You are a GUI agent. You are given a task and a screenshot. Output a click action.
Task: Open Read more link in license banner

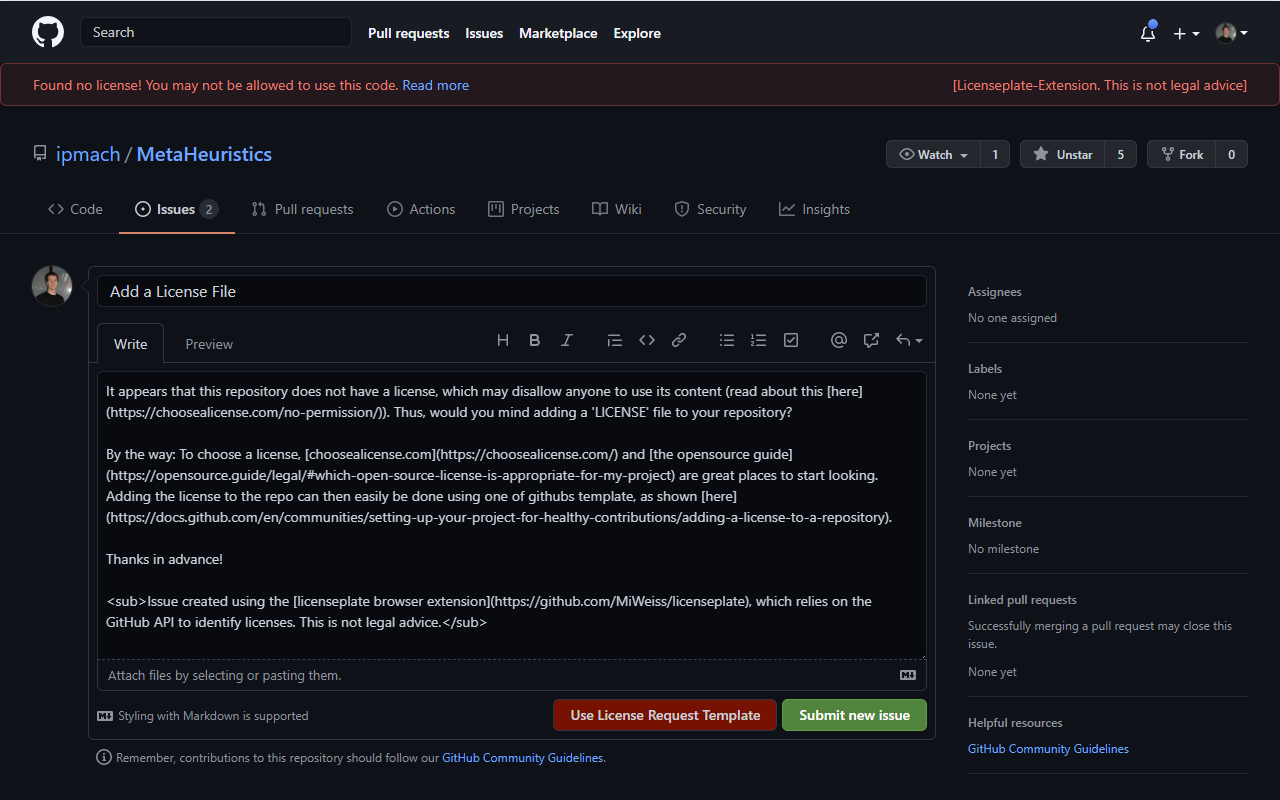click(x=436, y=85)
